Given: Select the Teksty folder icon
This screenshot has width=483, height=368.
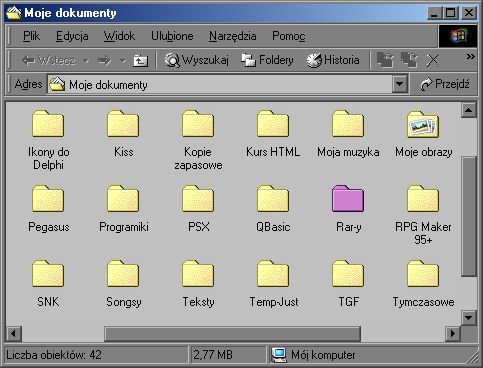Looking at the screenshot, I should coord(198,274).
